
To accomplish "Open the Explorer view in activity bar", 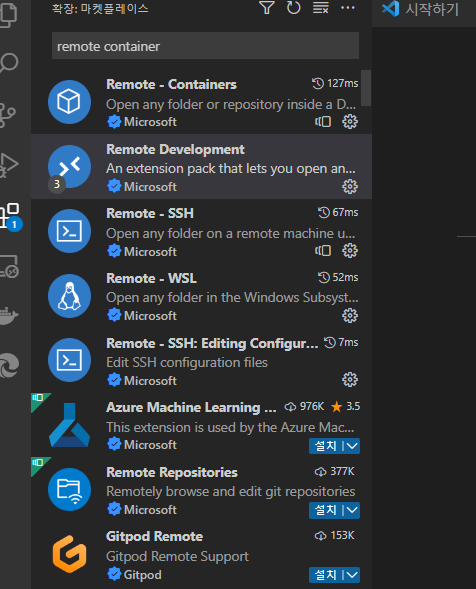I will tap(9, 14).
